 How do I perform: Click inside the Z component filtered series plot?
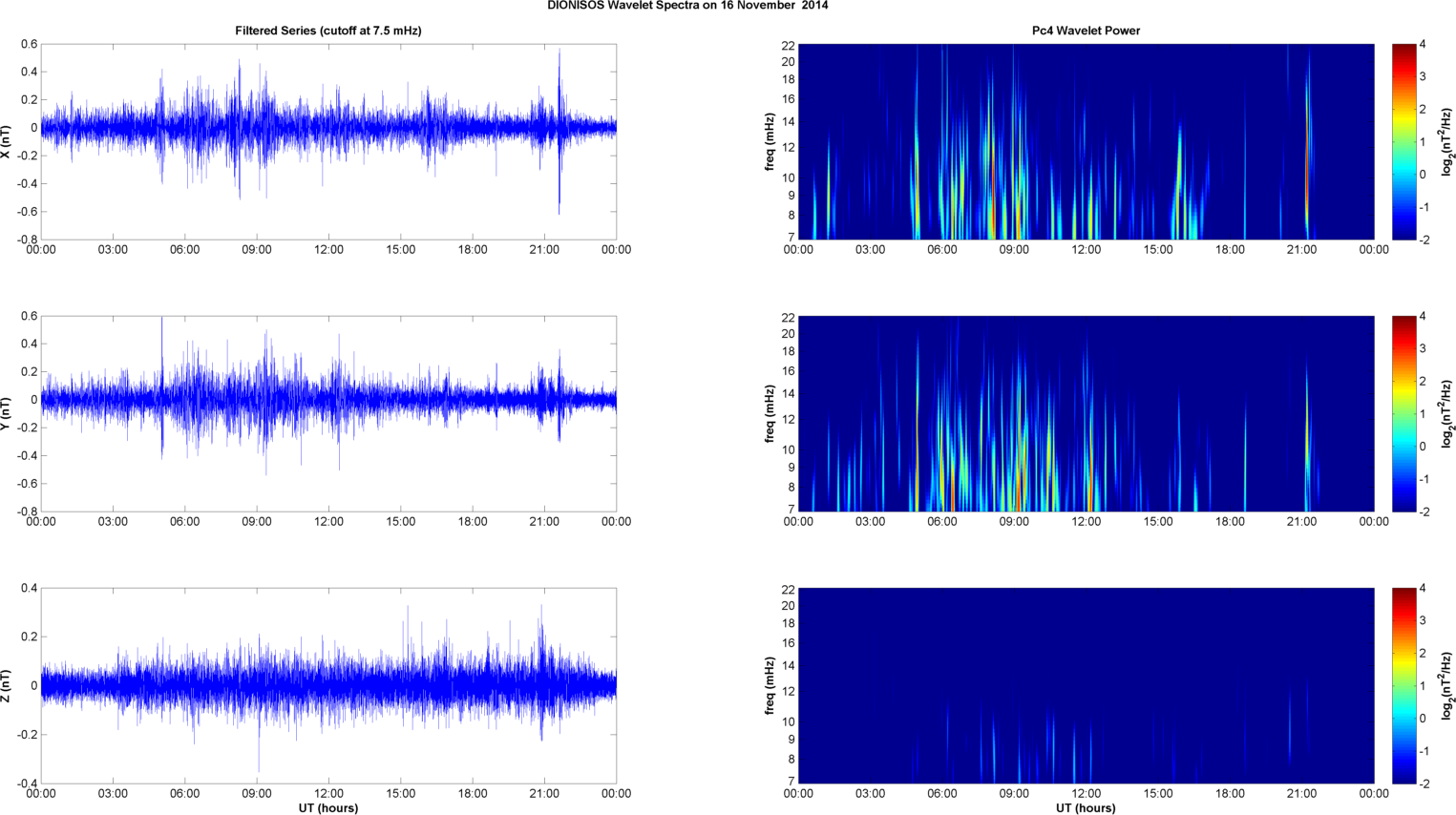pyautogui.click(x=328, y=685)
